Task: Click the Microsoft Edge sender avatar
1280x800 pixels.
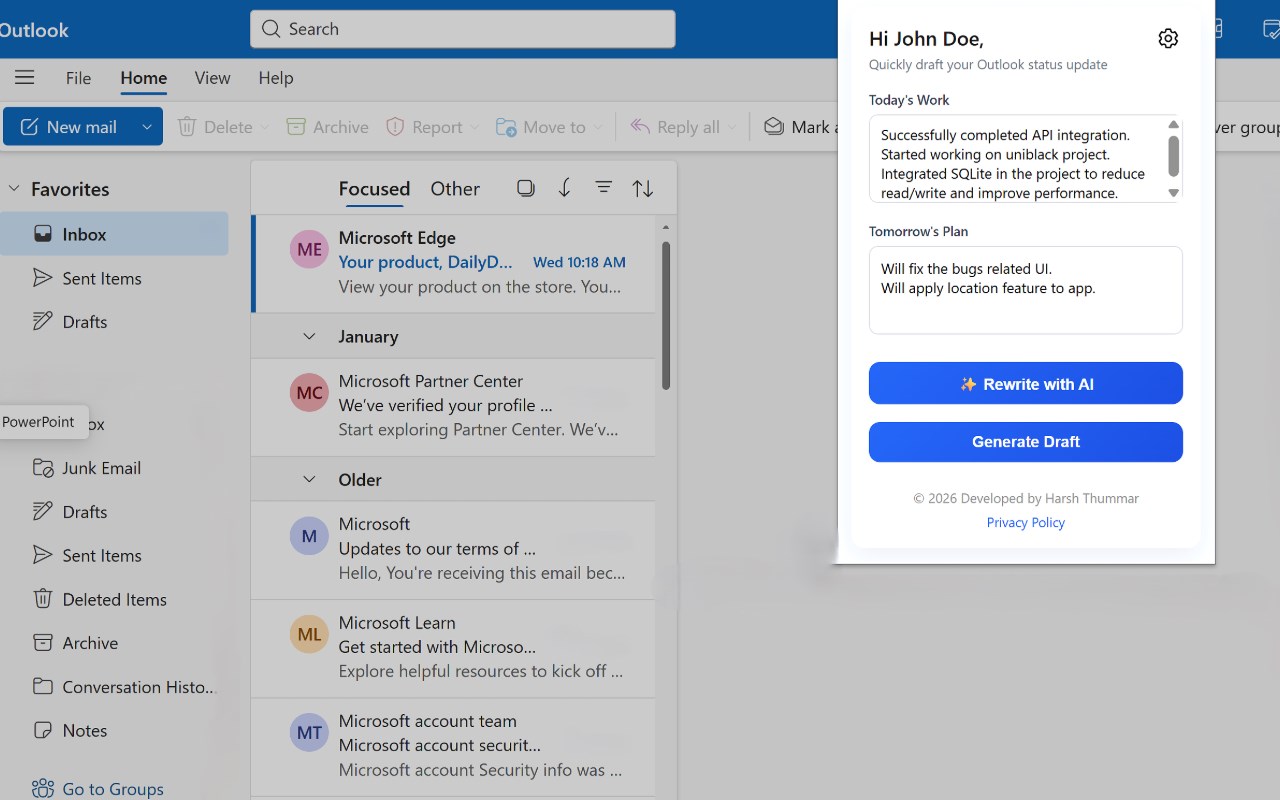Action: tap(310, 250)
